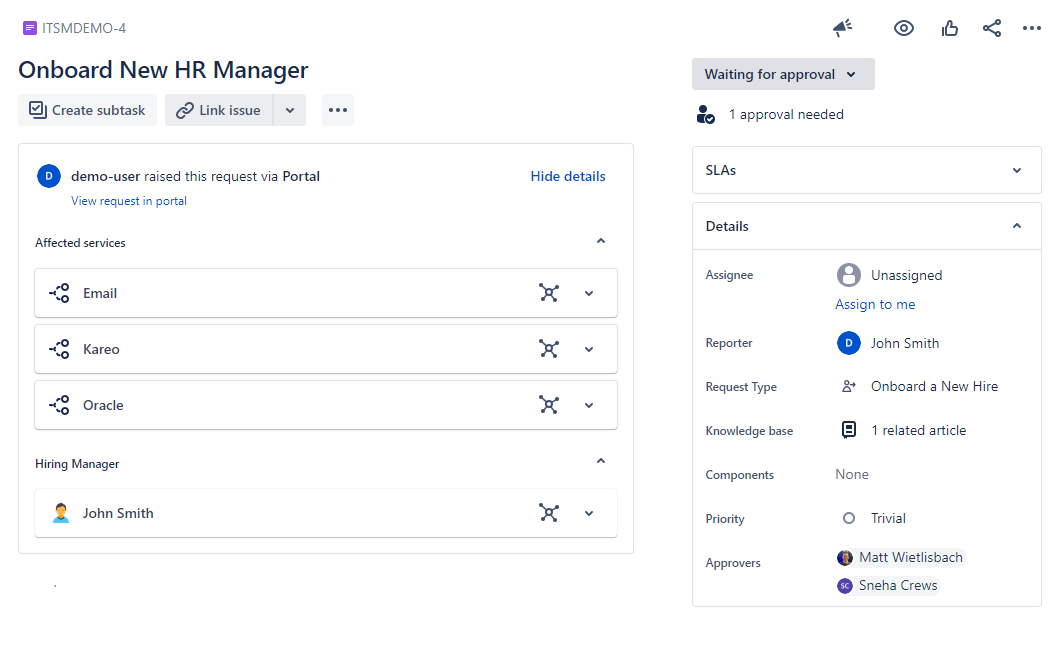The image size is (1054, 660).
Task: Expand the Email service row chevron
Action: (x=589, y=294)
